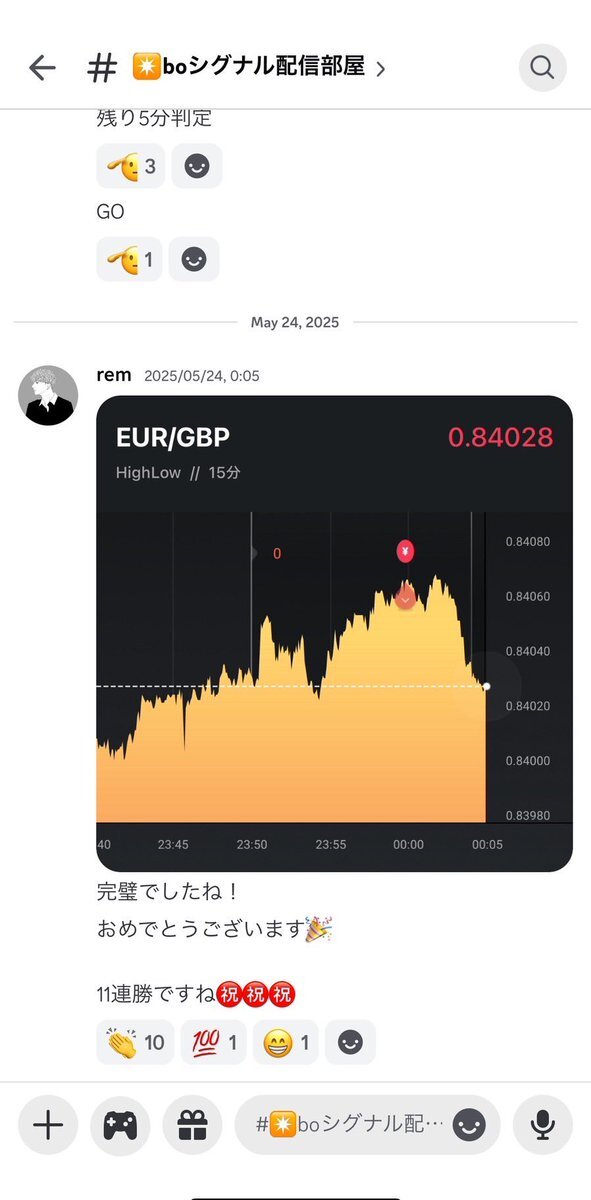The width and height of the screenshot is (591, 1200).
Task: Expand channel details via title chevron
Action: click(380, 68)
